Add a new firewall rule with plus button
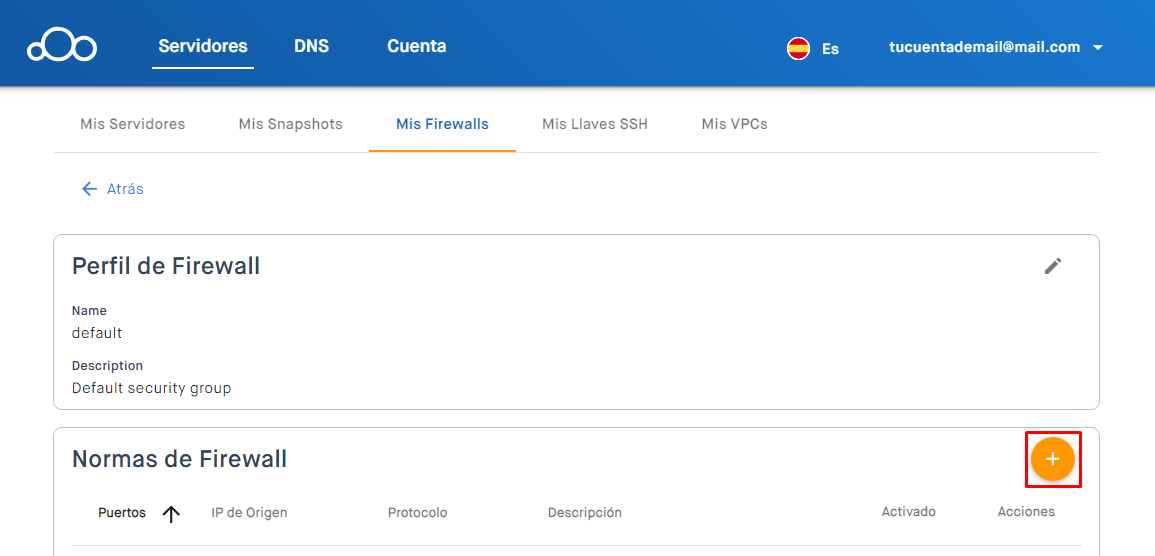 tap(1053, 459)
